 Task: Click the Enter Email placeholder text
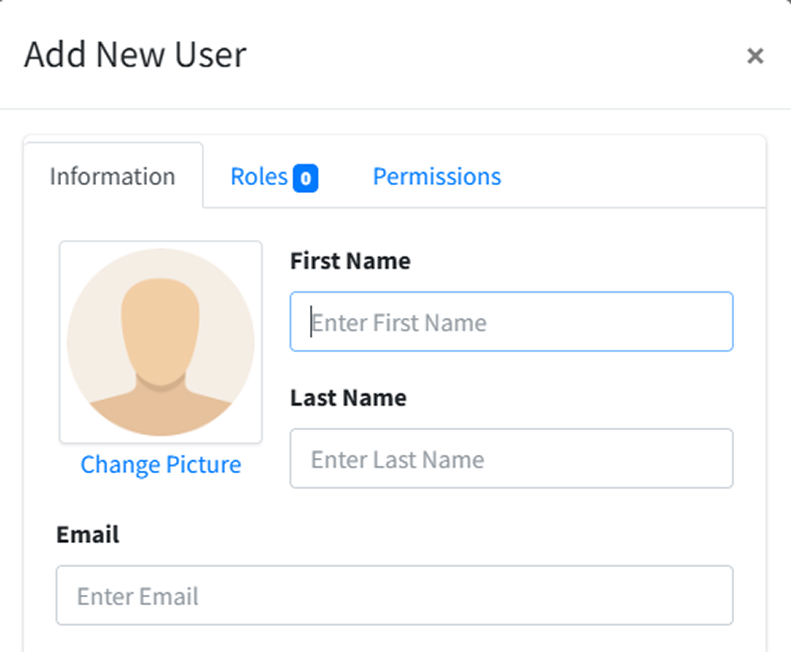click(x=138, y=596)
